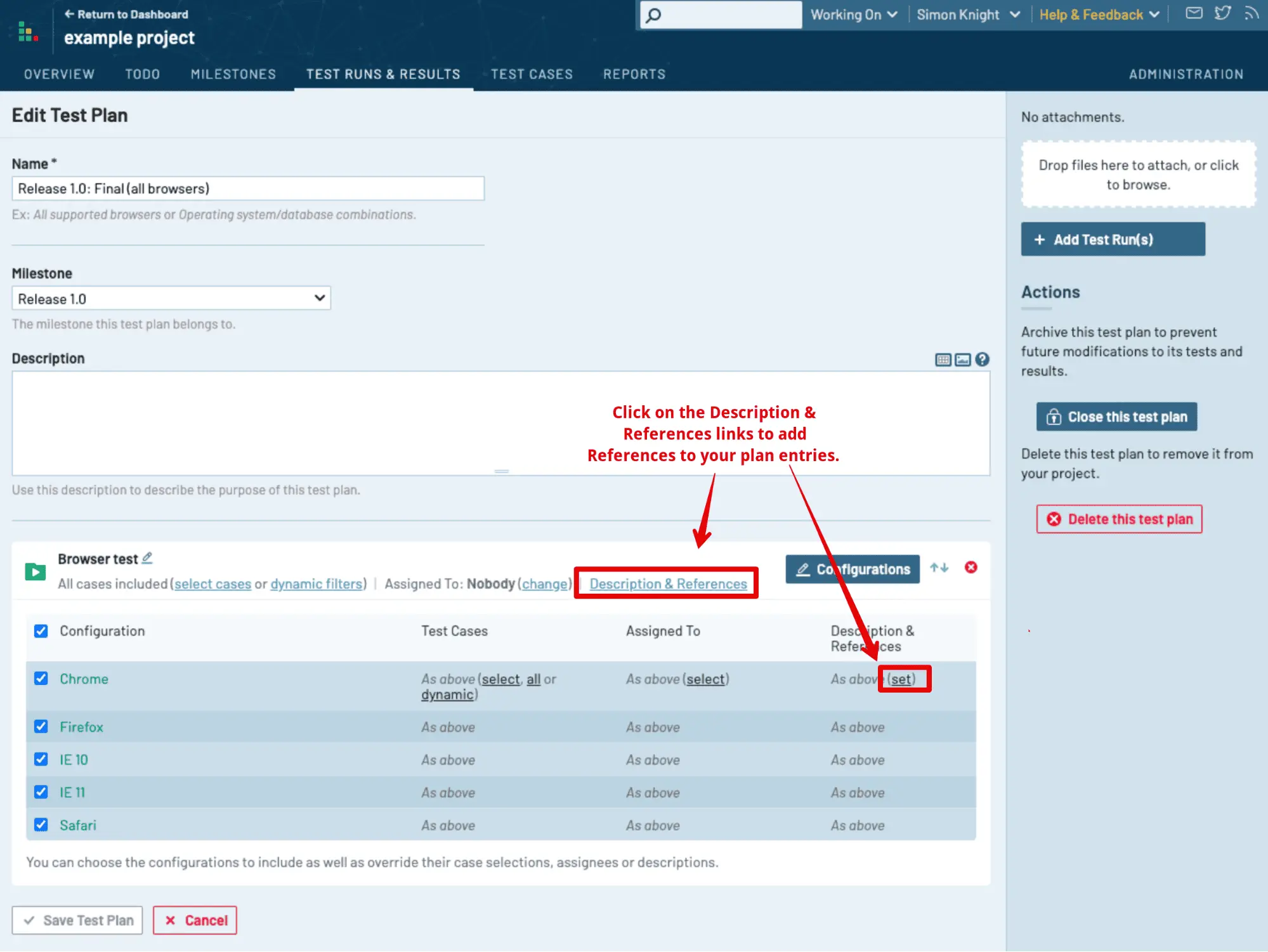Go to the Milestones tab
The height and width of the screenshot is (952, 1268).
[x=233, y=74]
